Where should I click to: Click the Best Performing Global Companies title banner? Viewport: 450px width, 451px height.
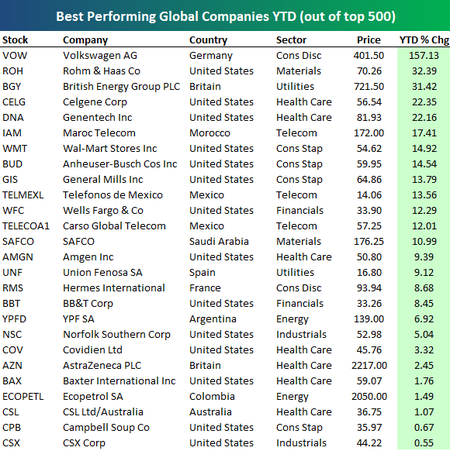[x=226, y=16]
